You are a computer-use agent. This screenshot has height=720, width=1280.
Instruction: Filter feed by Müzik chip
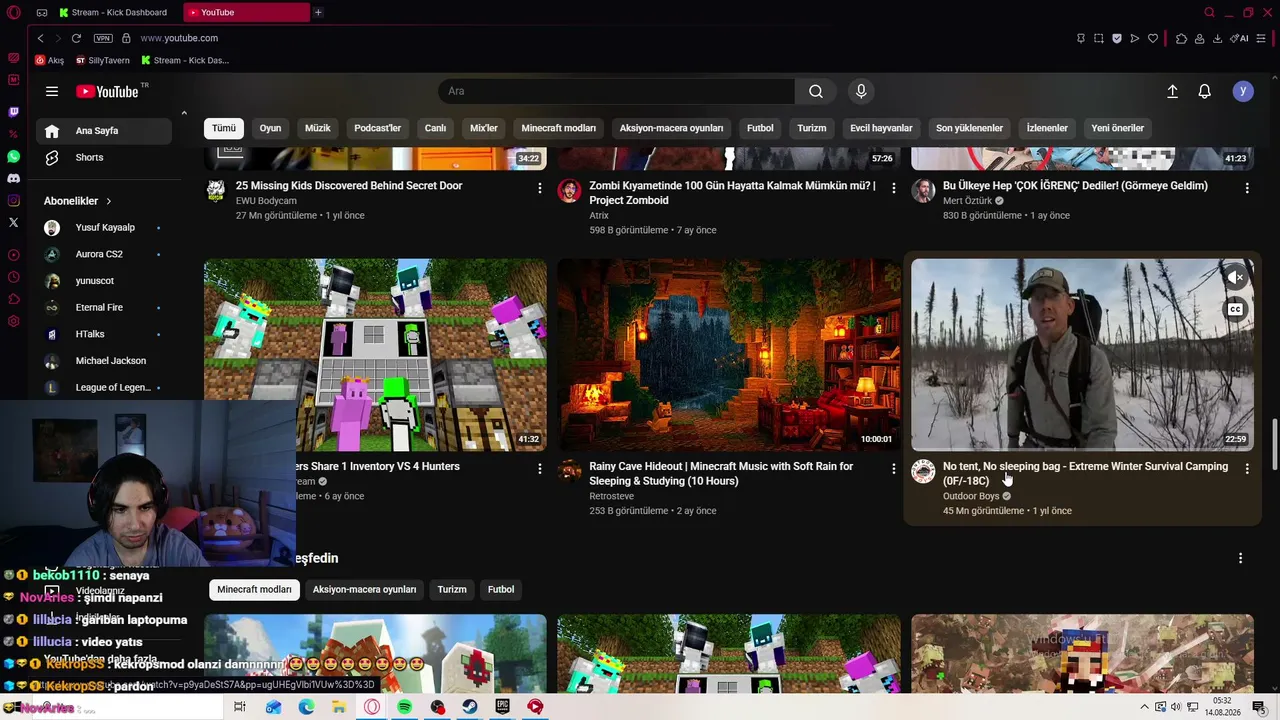click(x=317, y=128)
